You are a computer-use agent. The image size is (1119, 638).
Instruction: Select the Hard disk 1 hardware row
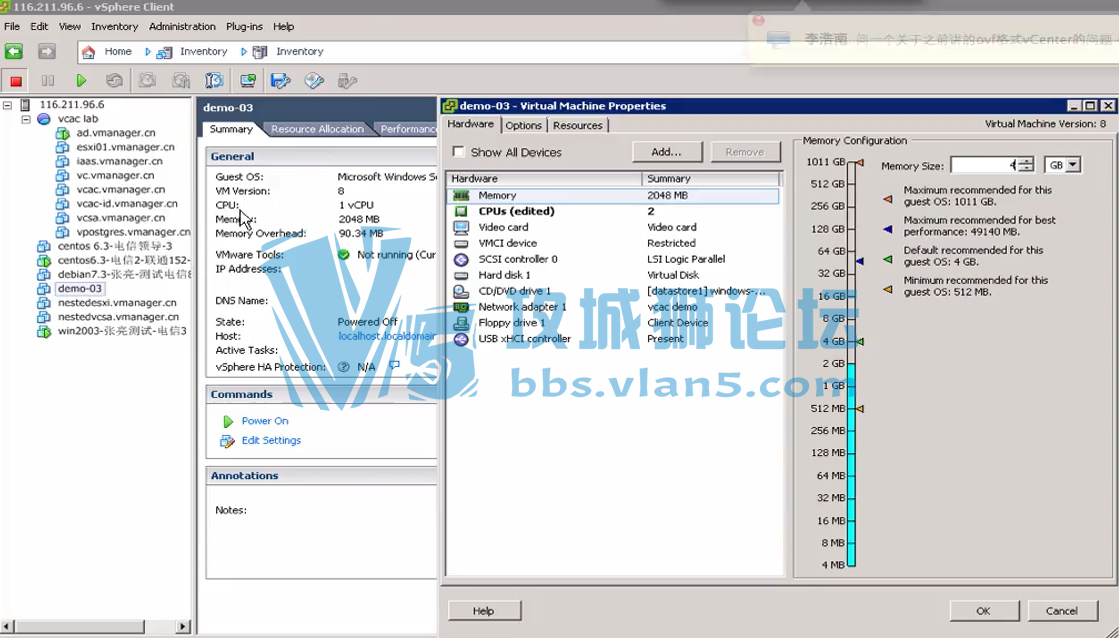click(x=613, y=275)
